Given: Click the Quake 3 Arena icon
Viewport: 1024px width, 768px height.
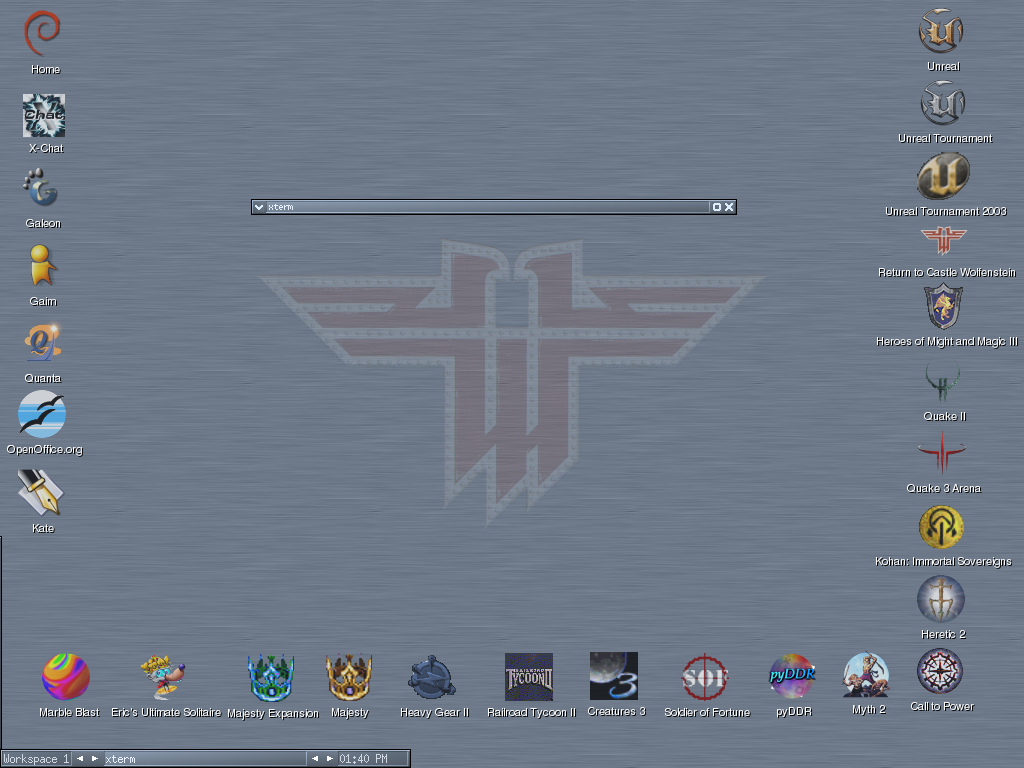Looking at the screenshot, I should 942,454.
